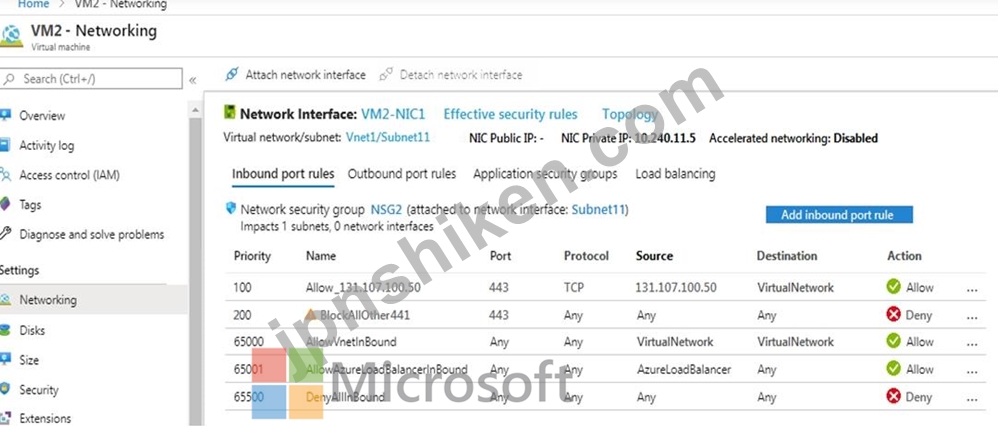Open Access control (IAM) menu item
Screen dimensions: 998x426
click(69, 175)
